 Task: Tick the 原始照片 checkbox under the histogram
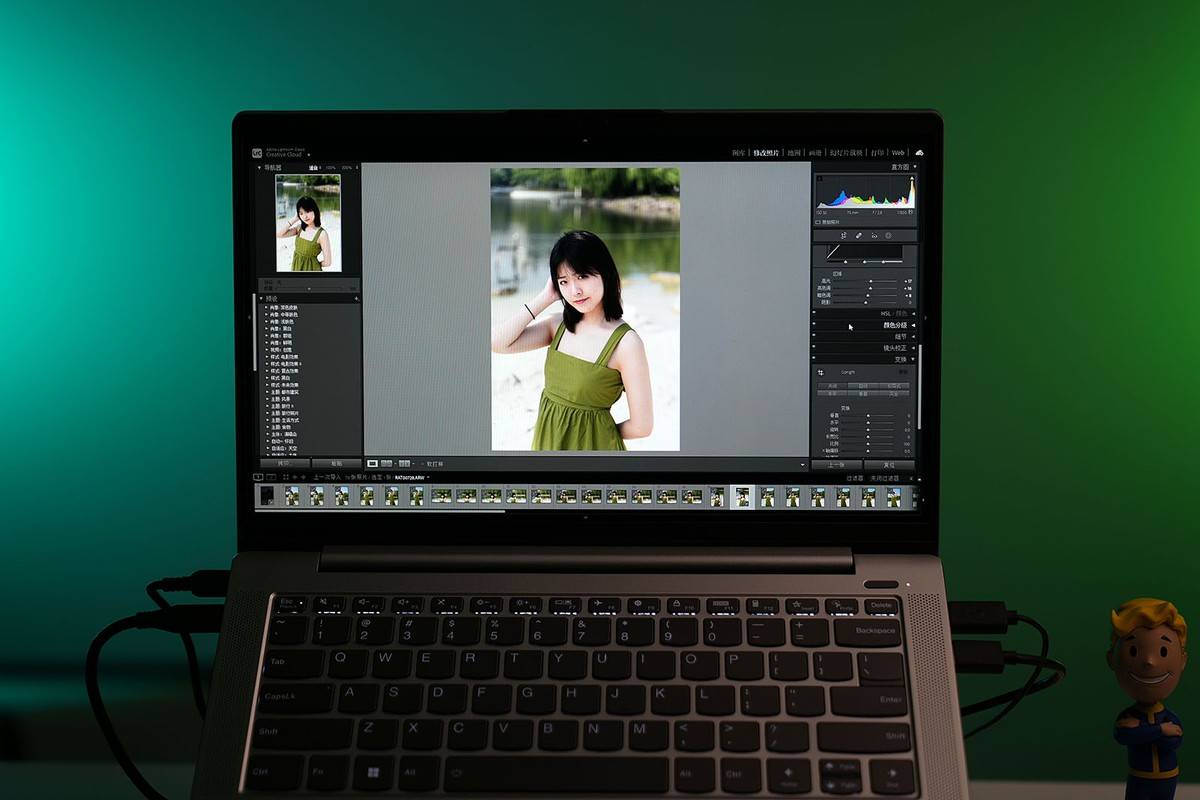[818, 222]
